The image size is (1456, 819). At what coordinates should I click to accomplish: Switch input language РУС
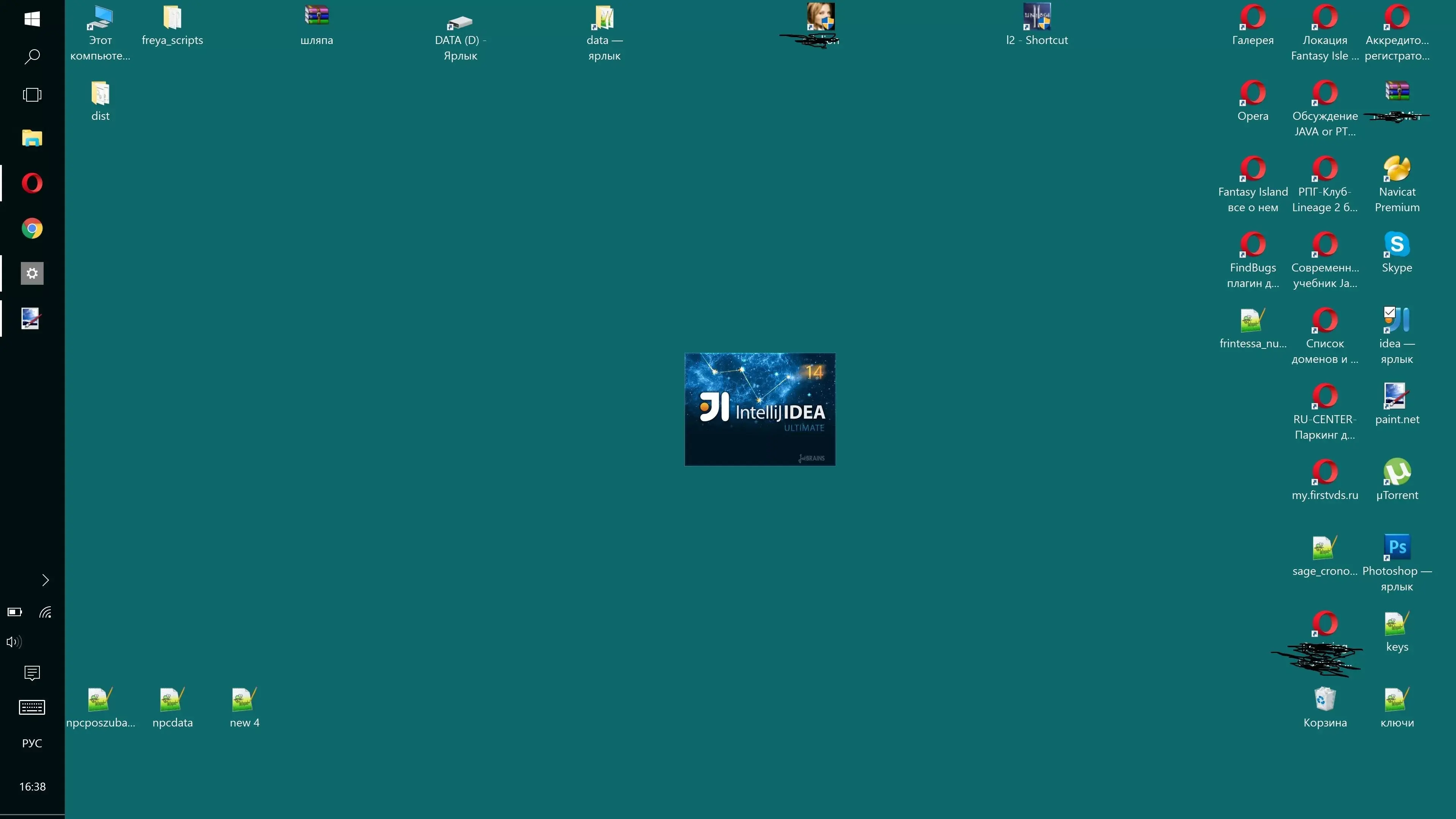[x=32, y=743]
